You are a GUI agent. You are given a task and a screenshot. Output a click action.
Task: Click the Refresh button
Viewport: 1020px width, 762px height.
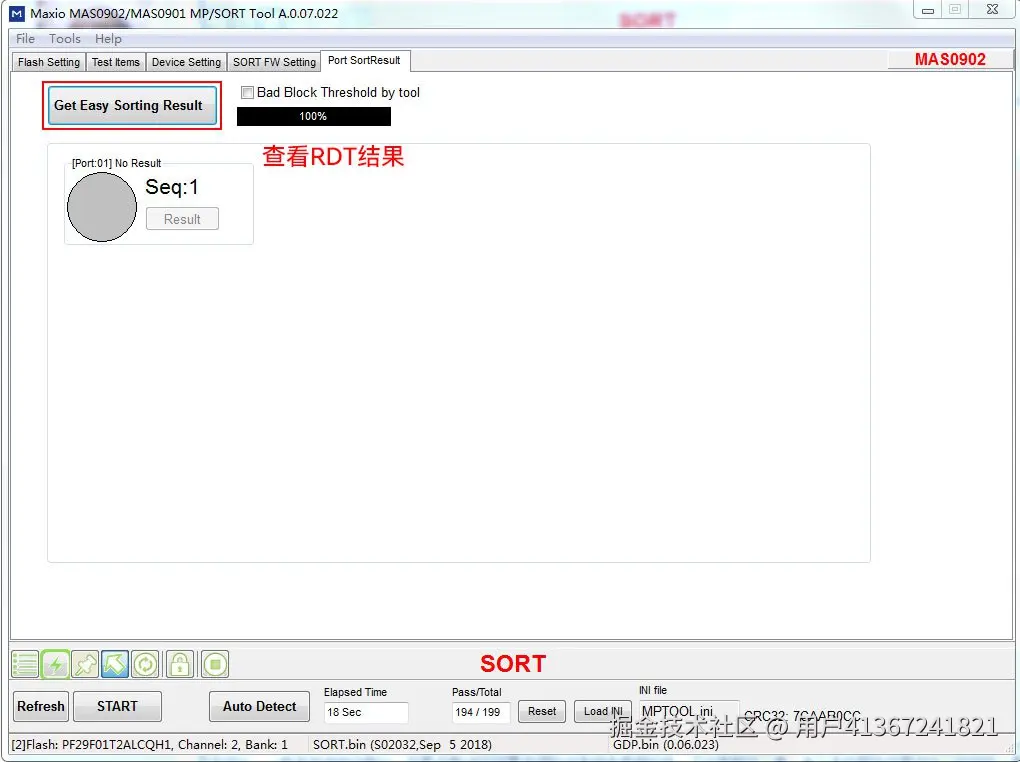pyautogui.click(x=41, y=706)
